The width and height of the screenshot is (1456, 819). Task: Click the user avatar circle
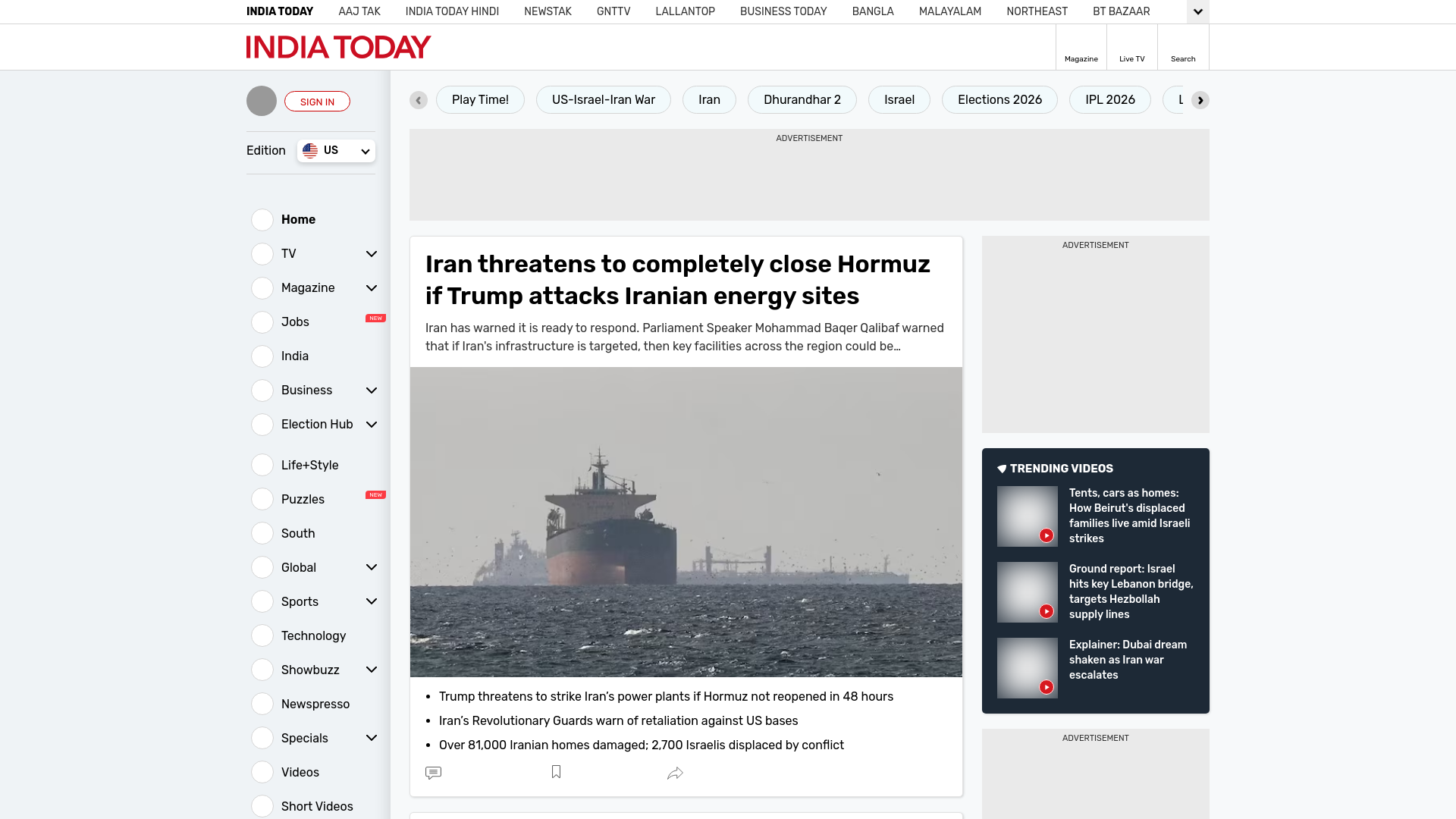262,101
